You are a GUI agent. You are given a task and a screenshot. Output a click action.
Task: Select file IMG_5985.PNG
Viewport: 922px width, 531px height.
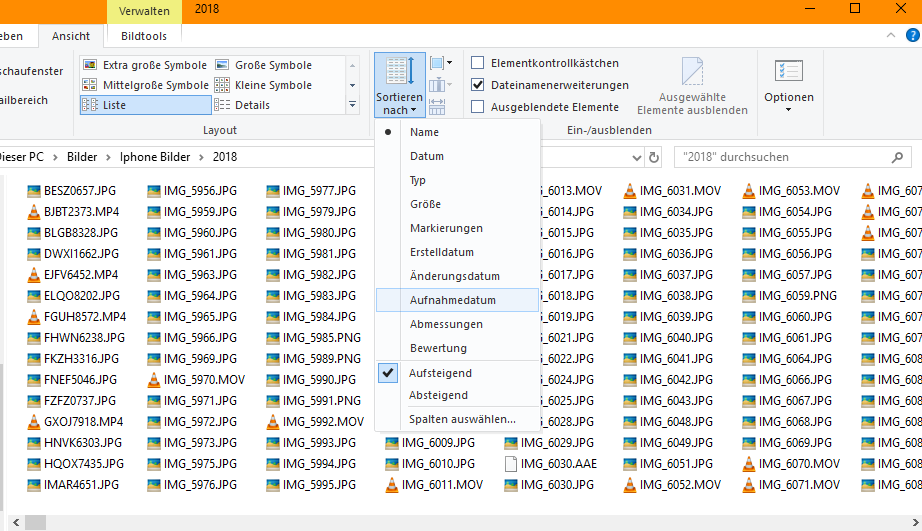313,338
